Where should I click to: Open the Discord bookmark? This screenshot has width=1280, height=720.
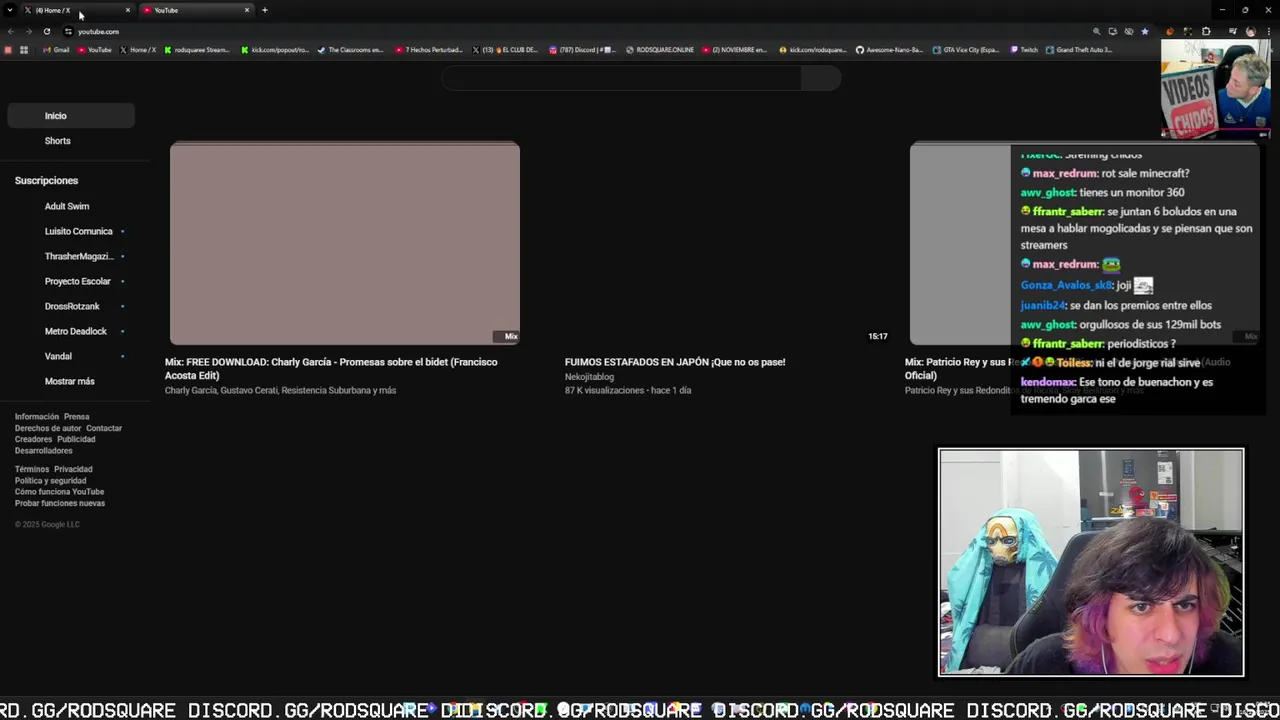pyautogui.click(x=583, y=50)
